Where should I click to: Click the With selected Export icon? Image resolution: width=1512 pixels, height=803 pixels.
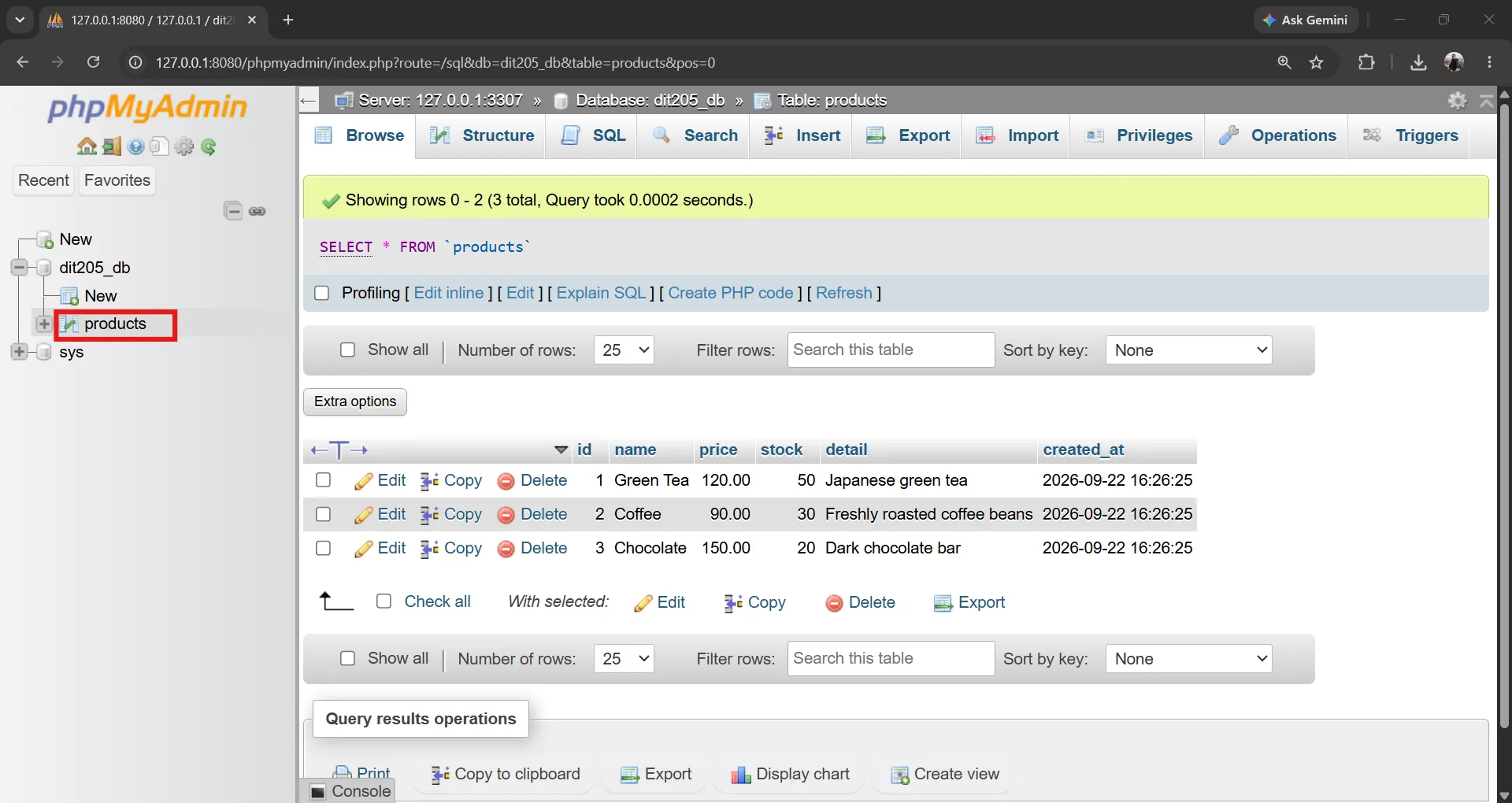coord(943,603)
